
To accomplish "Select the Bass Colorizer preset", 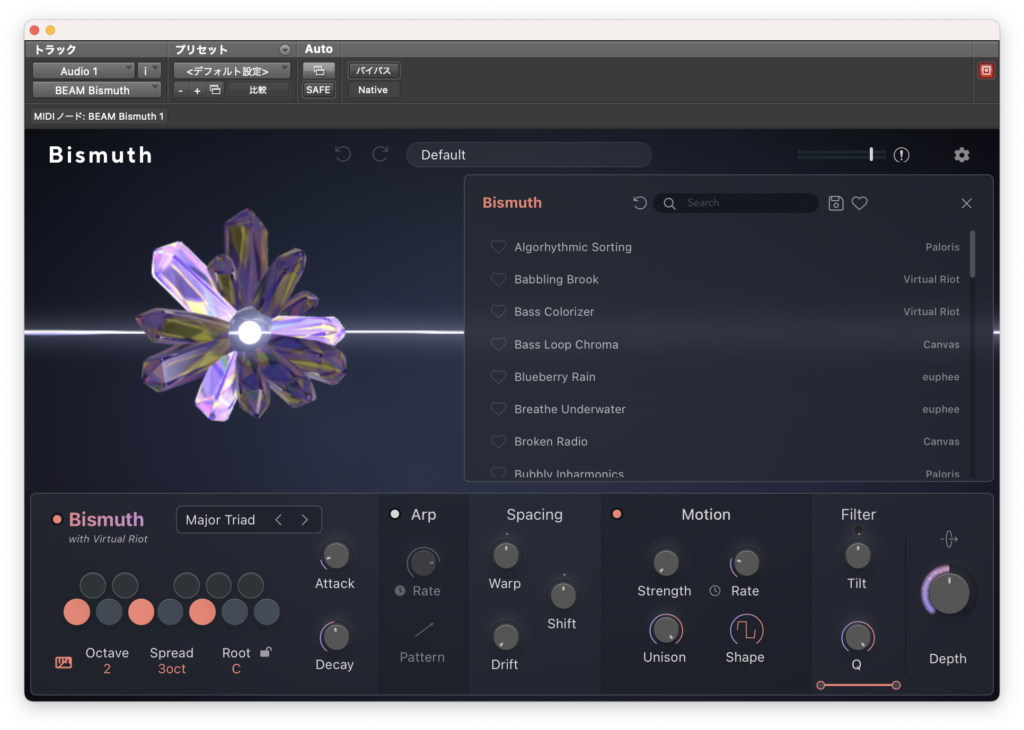I will tap(725, 311).
